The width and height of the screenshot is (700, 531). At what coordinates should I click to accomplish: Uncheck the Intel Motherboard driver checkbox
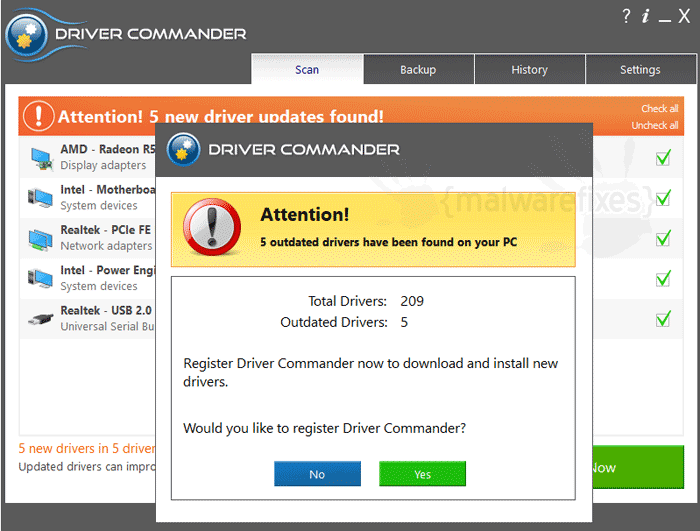pos(663,198)
